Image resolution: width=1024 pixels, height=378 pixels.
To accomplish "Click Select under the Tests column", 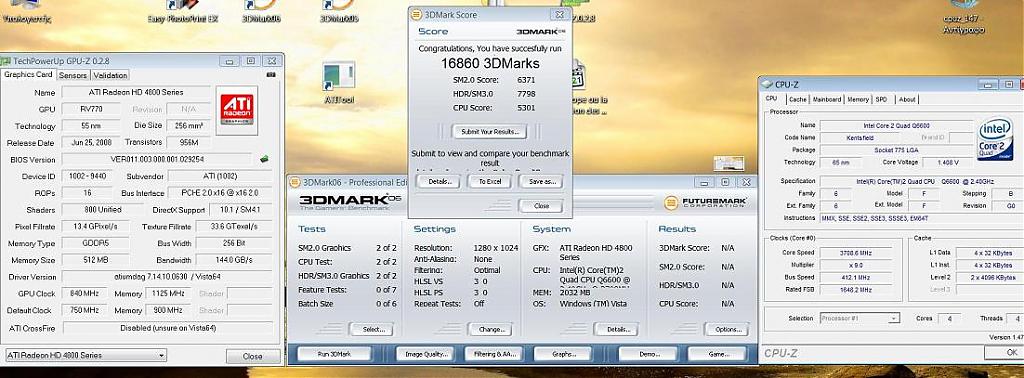I will point(373,330).
